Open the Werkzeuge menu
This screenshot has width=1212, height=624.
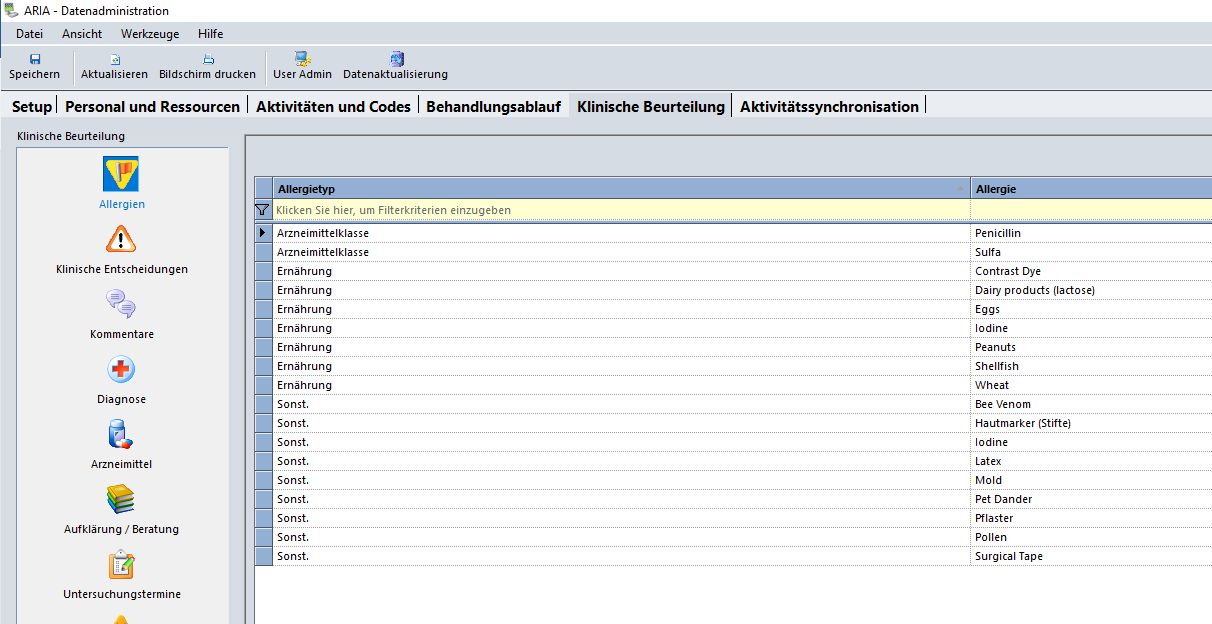tap(150, 34)
